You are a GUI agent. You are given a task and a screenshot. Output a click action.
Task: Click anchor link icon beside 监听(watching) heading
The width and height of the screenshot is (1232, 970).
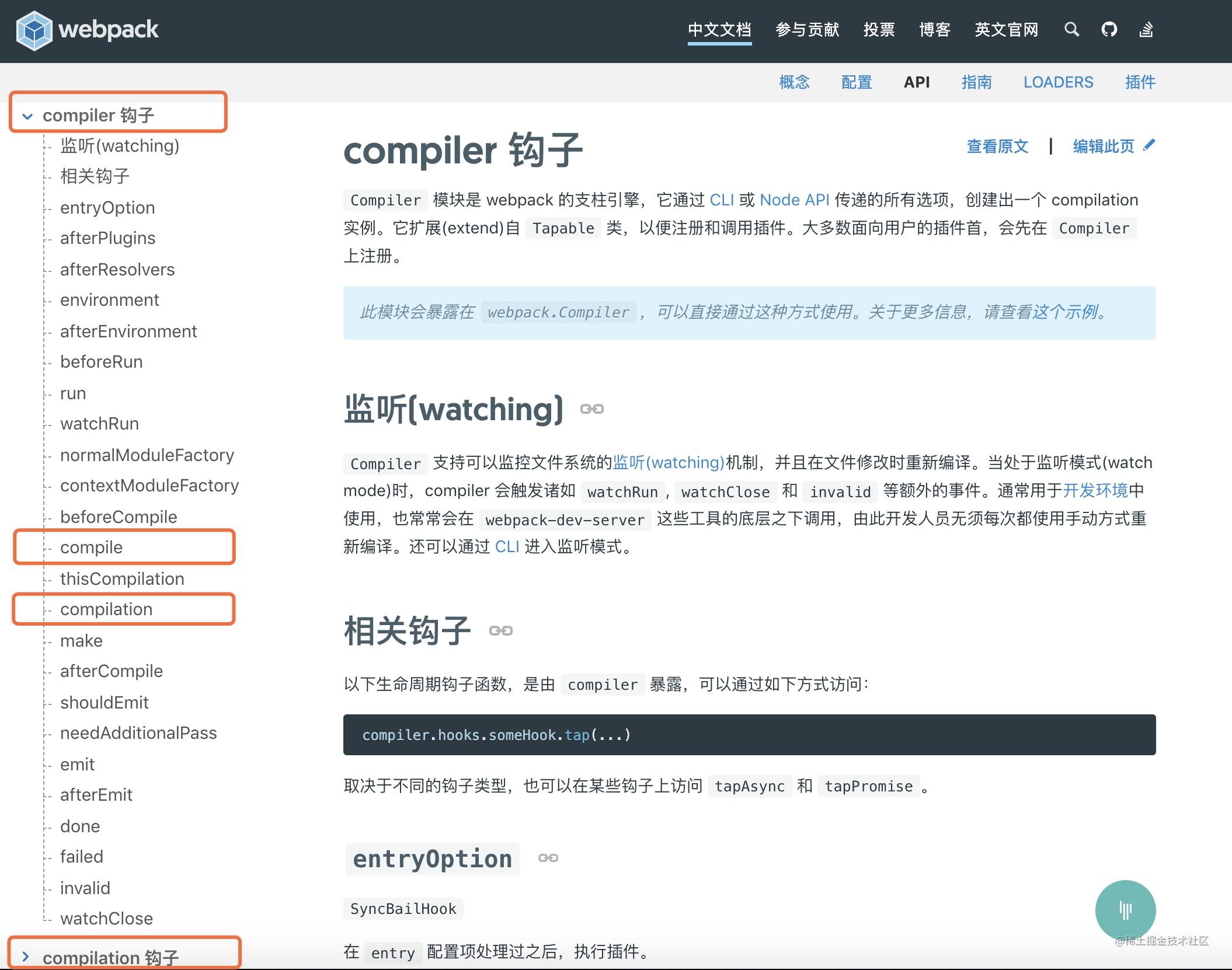pos(592,409)
